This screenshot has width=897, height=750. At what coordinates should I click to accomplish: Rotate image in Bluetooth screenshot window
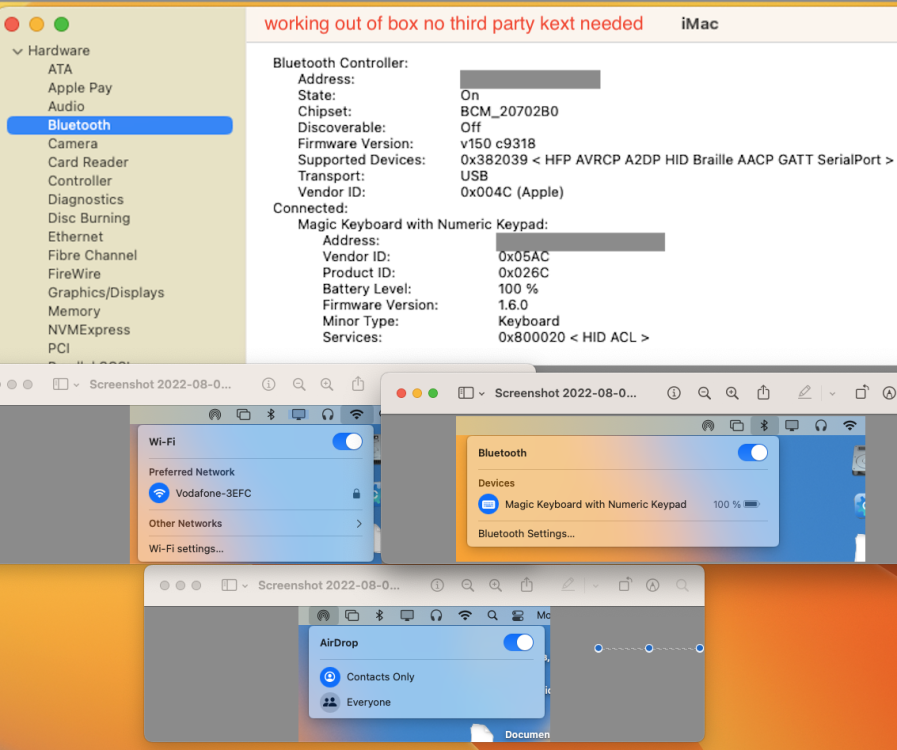pyautogui.click(x=862, y=392)
